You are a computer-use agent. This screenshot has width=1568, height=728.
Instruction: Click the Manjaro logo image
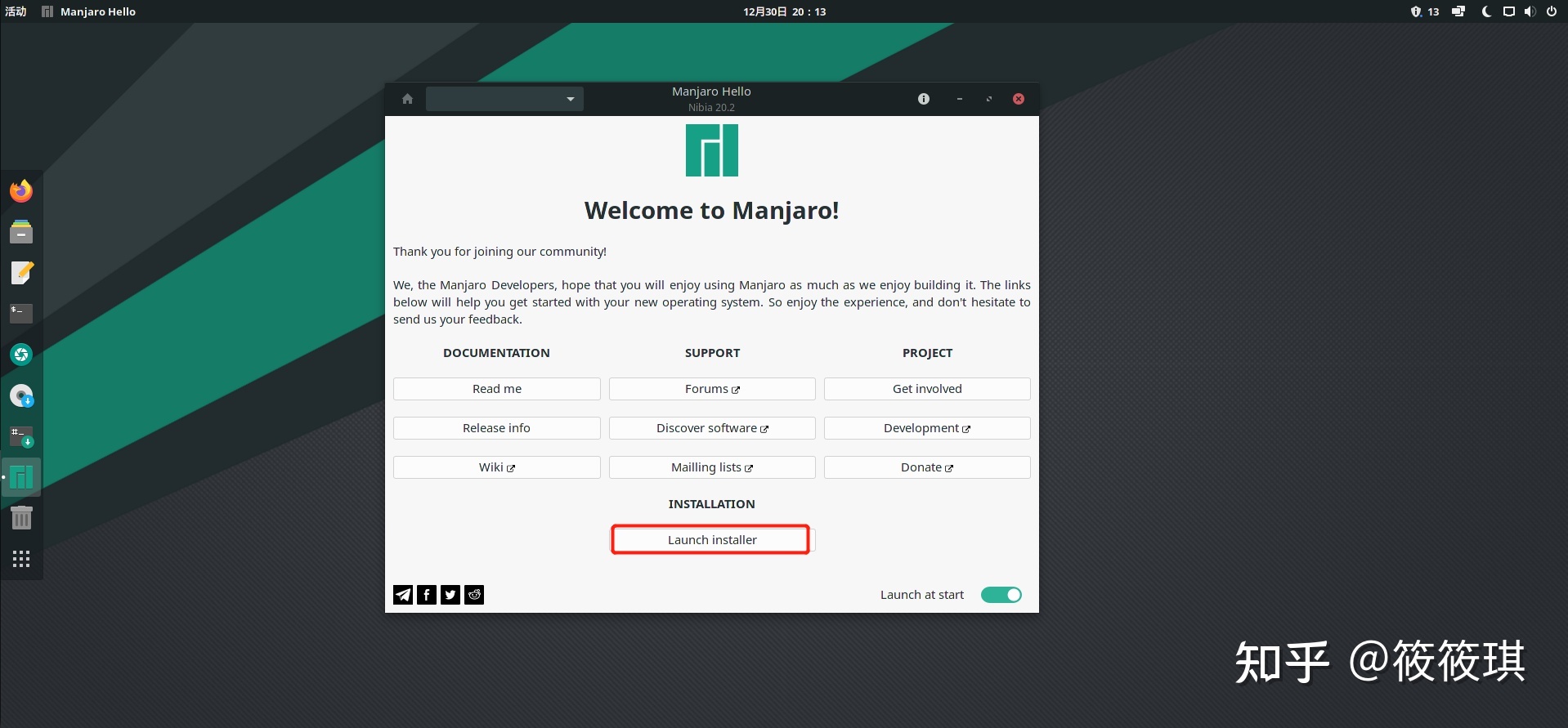point(712,150)
